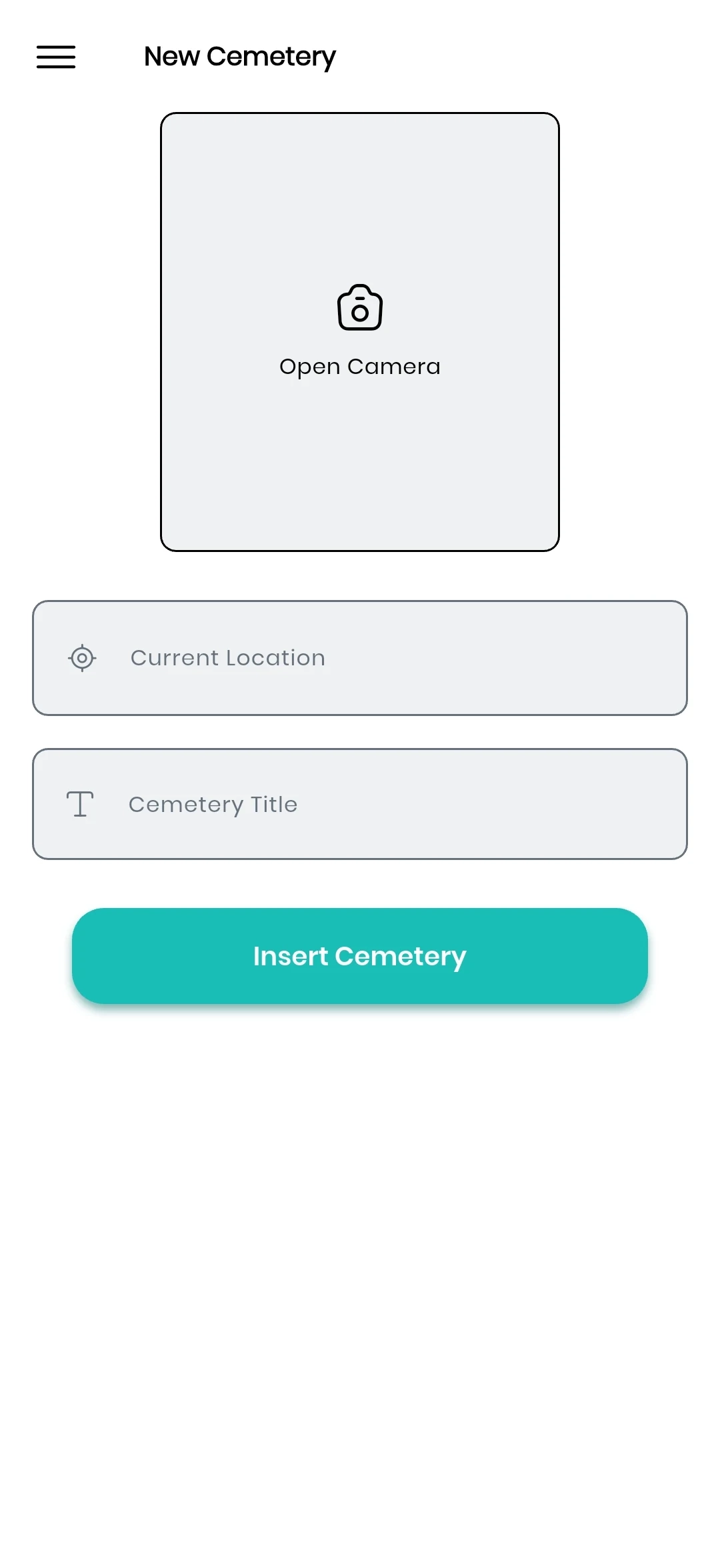The width and height of the screenshot is (720, 1568).
Task: Launch camera using the bag-shaped camera icon
Action: coord(360,308)
